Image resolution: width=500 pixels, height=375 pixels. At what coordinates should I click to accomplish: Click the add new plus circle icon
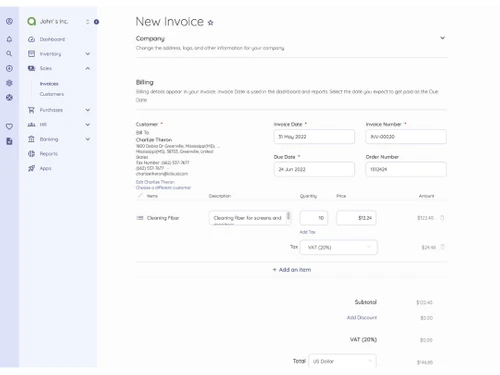tap(9, 68)
